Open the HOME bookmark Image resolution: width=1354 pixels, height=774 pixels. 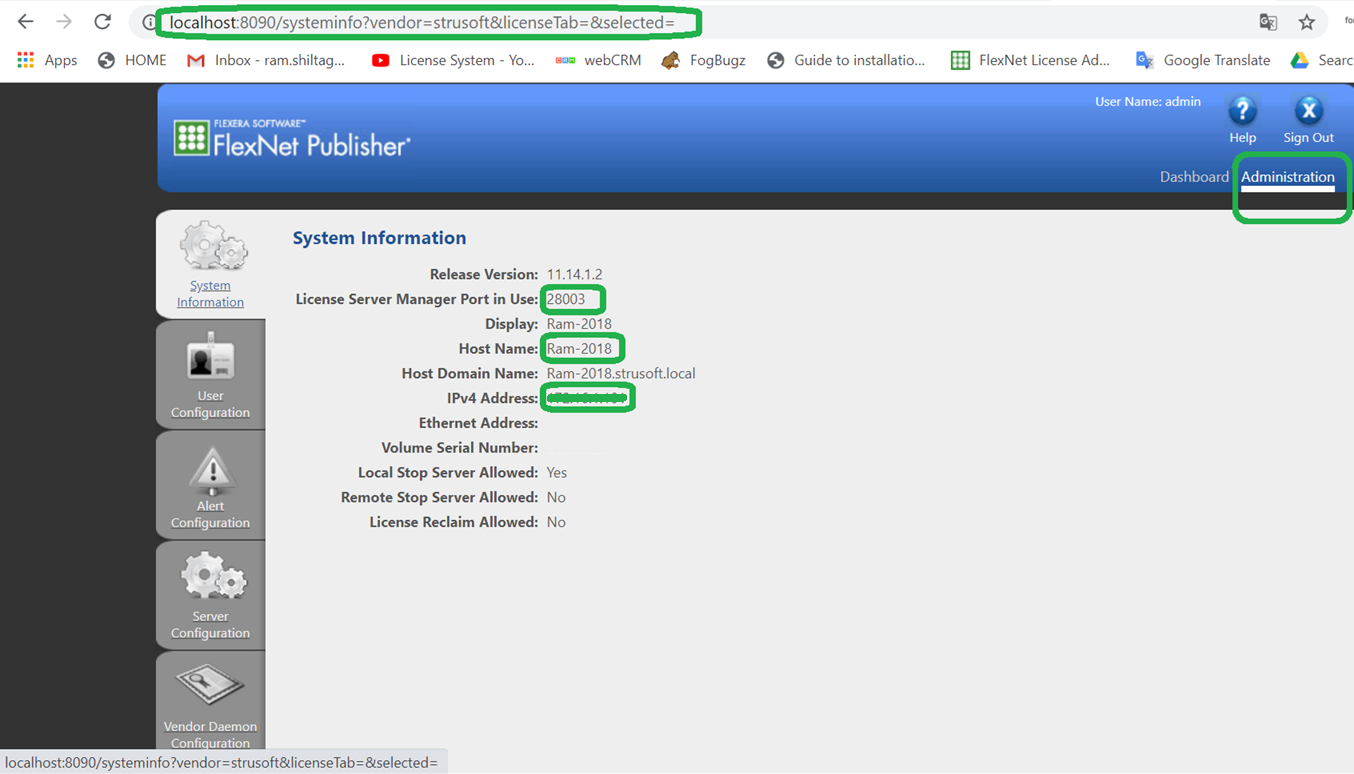[x=132, y=60]
